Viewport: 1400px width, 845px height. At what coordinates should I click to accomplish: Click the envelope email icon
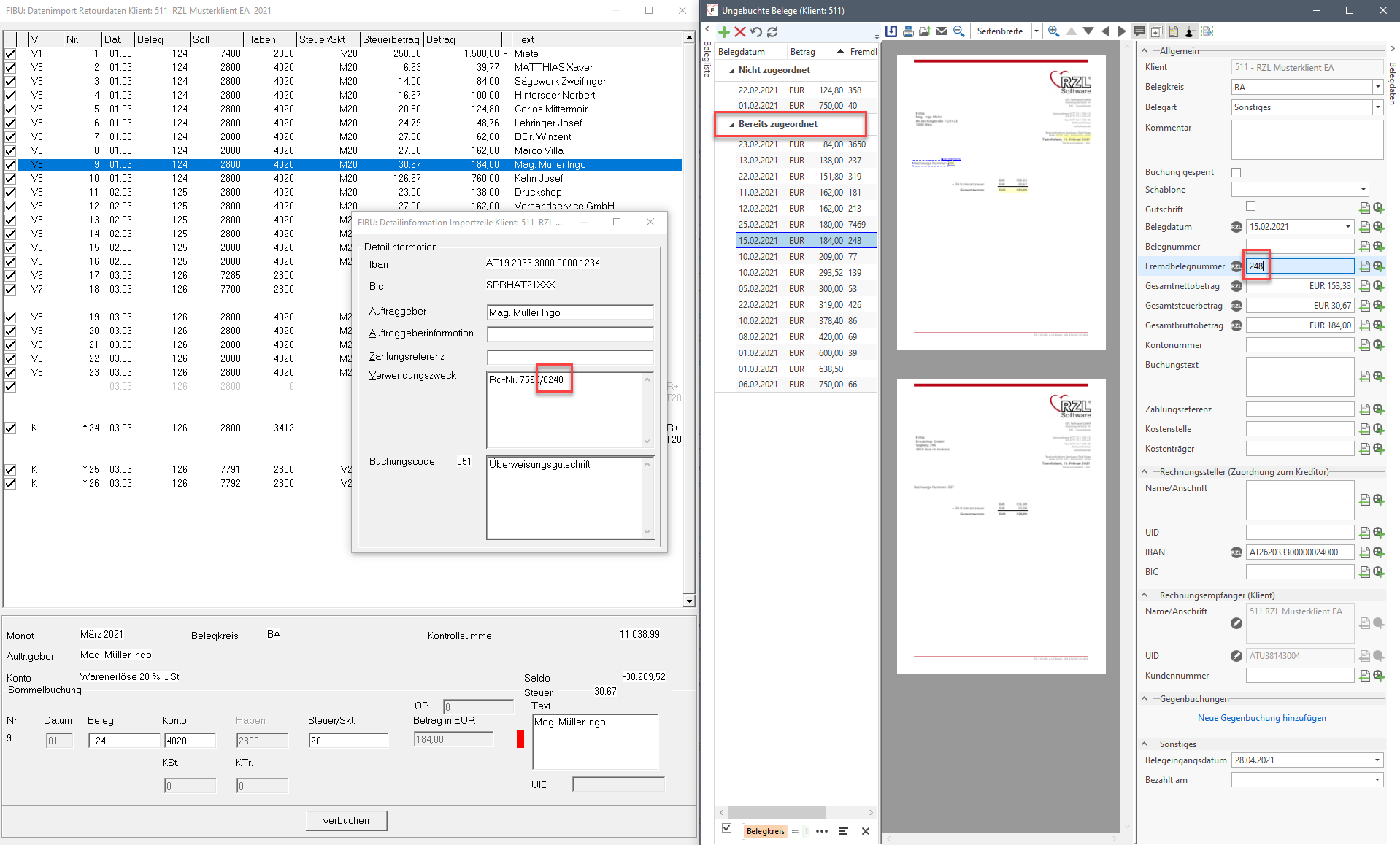pos(942,31)
